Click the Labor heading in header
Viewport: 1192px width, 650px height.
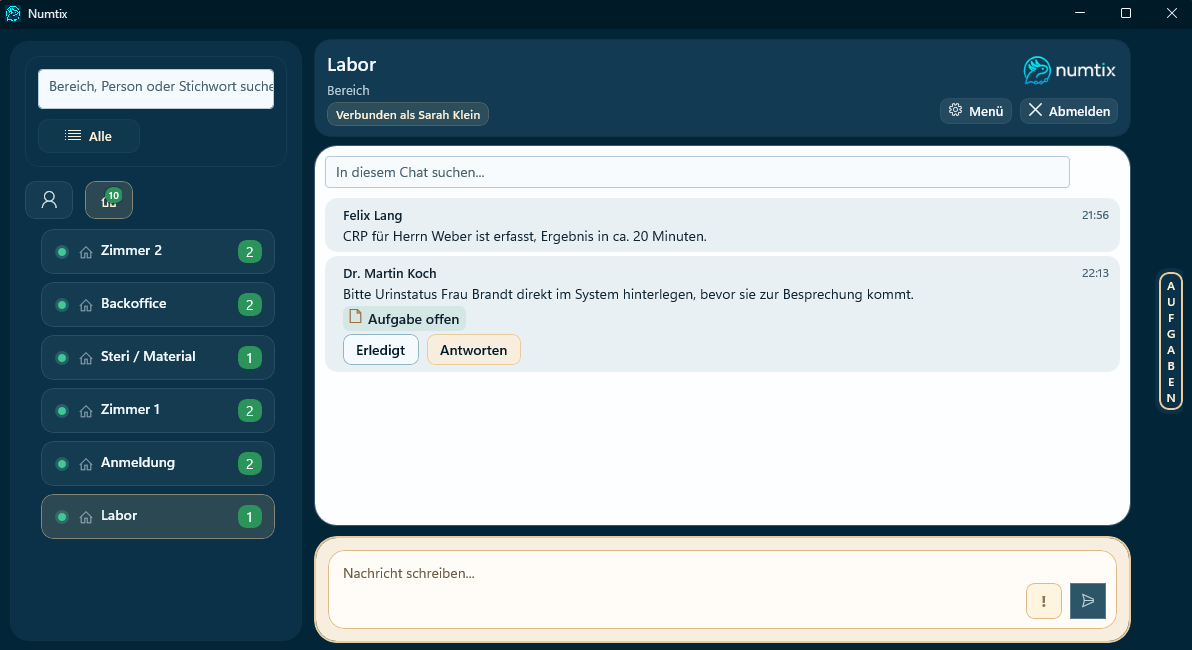(352, 65)
